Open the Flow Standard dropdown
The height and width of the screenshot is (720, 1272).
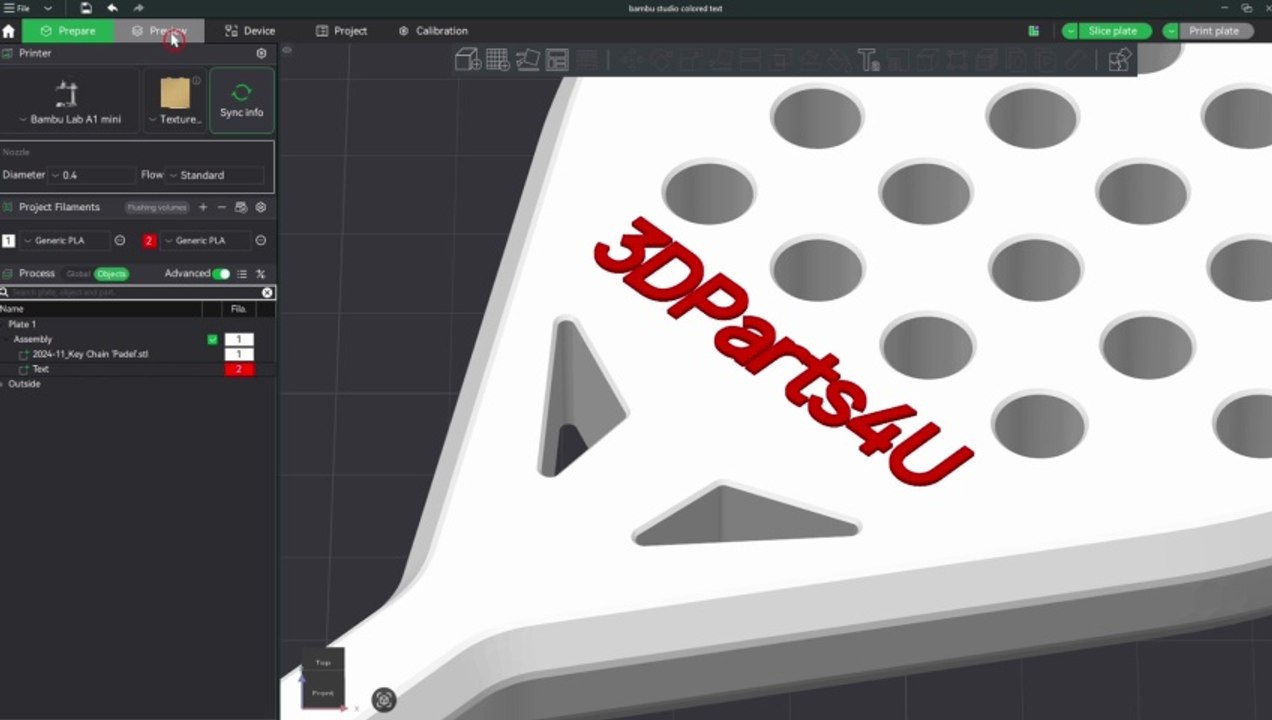[x=215, y=175]
